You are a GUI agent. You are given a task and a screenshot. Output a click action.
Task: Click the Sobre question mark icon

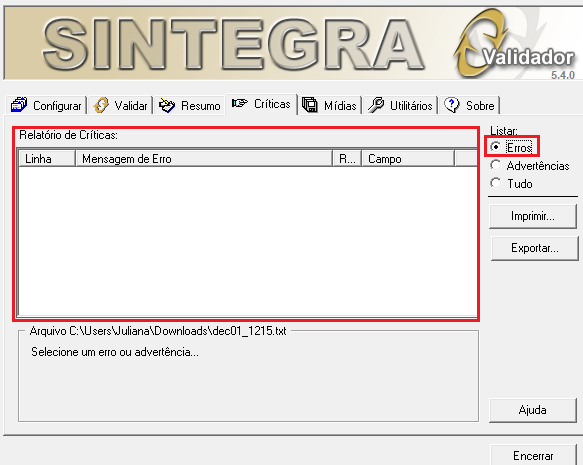tap(452, 105)
